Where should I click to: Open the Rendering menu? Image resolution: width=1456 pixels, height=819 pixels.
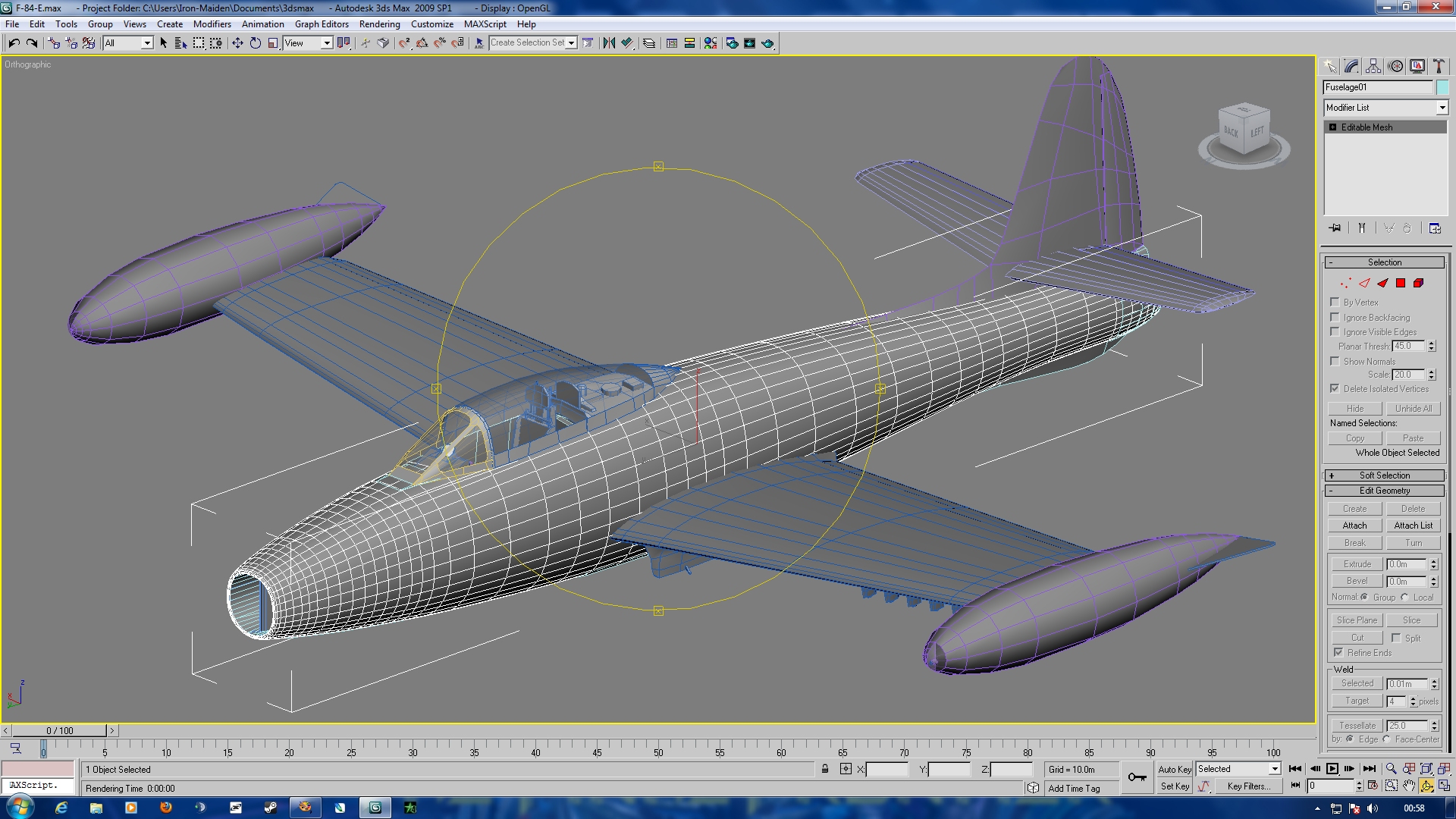pos(379,24)
